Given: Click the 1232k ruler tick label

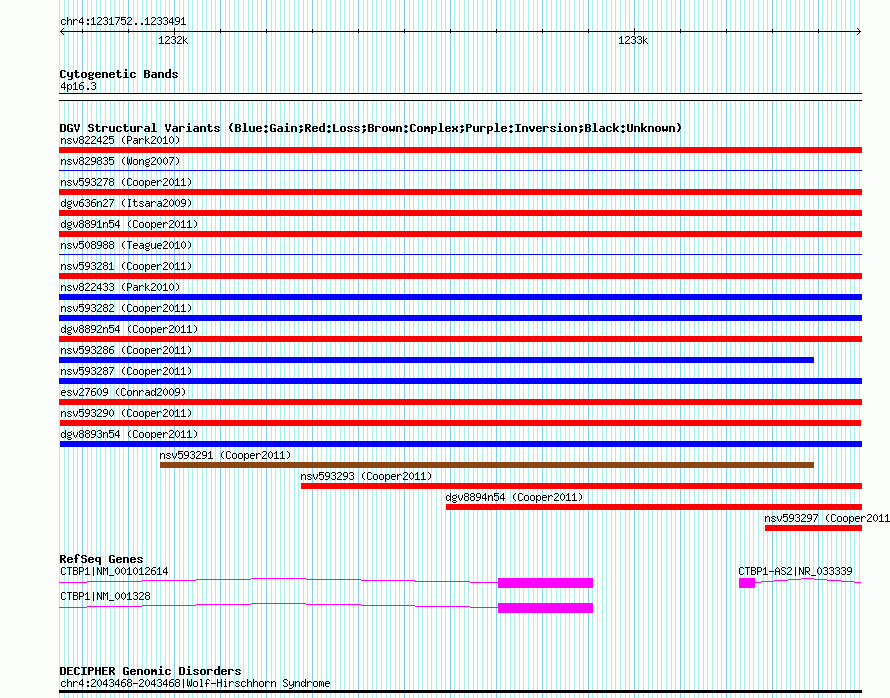Looking at the screenshot, I should tap(173, 40).
